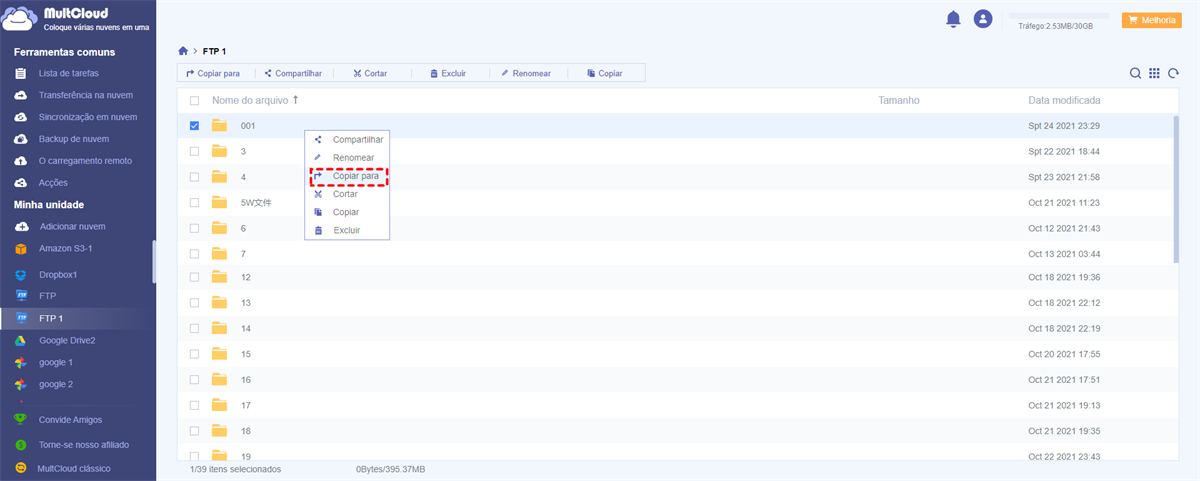Open the user account avatar icon

click(x=983, y=19)
